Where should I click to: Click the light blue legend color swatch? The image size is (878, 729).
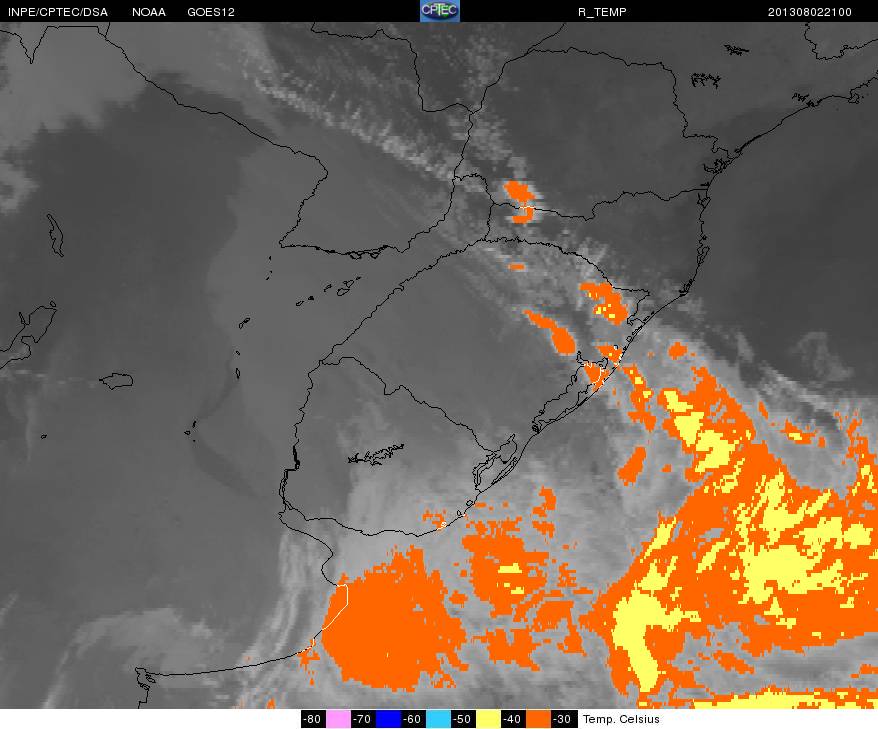tap(438, 719)
